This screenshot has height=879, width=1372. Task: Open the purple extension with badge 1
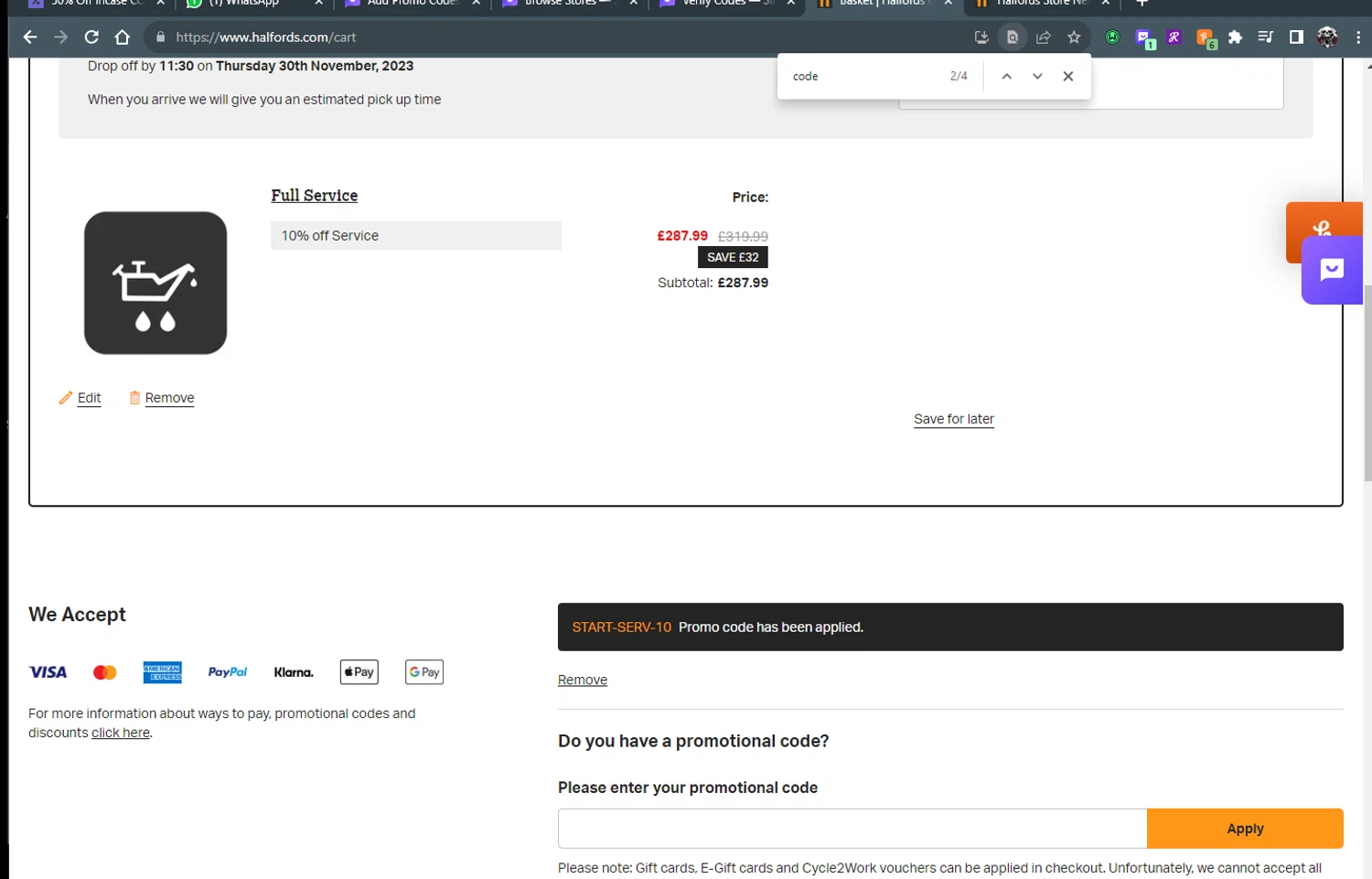click(1144, 38)
